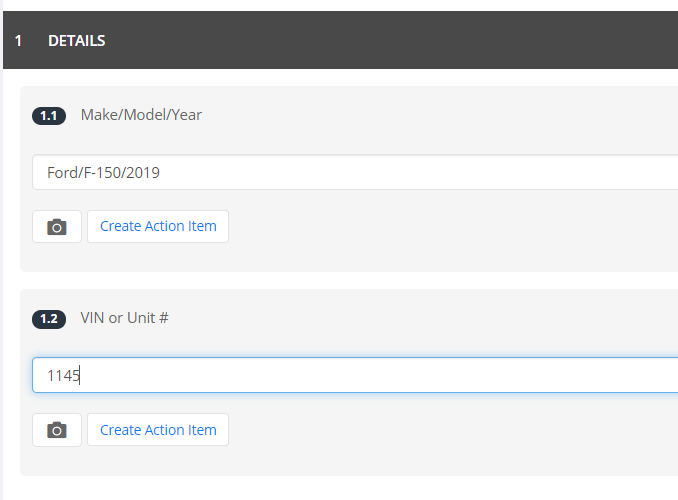Click empty area of question 1.1 card
678x500 pixels.
point(432,242)
